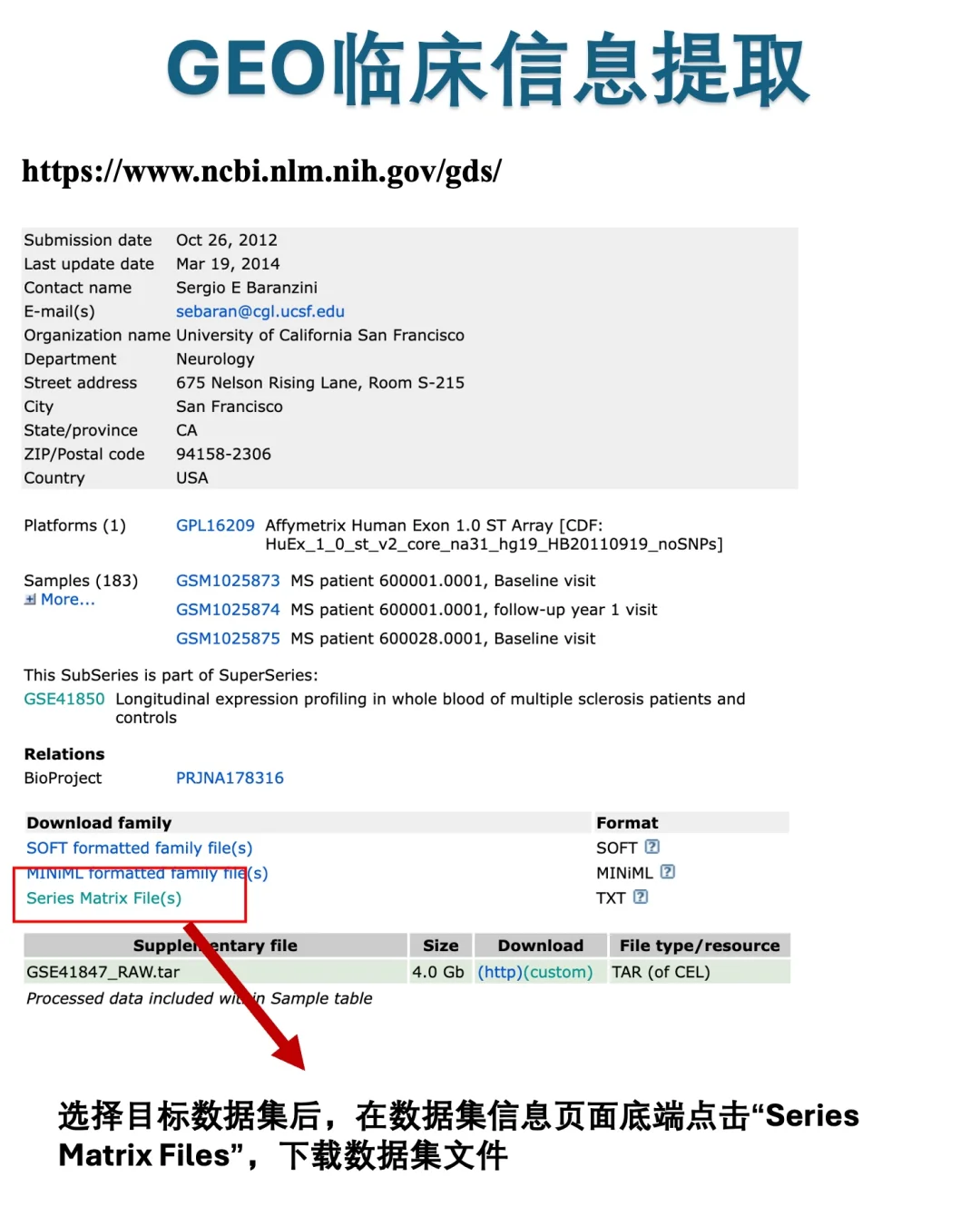Click the Size column header
980x1216 pixels.
(x=441, y=946)
